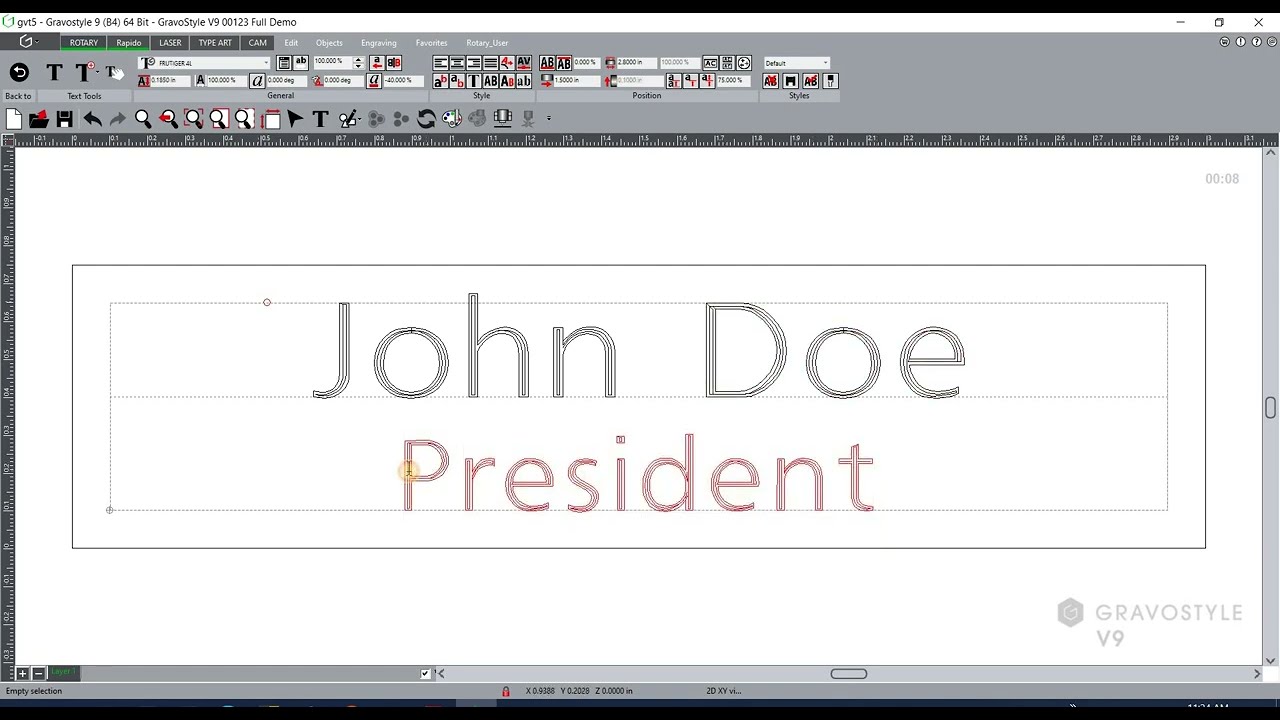The height and width of the screenshot is (720, 1280).
Task: Save style with the floppy icon in Styles
Action: pyautogui.click(x=790, y=81)
